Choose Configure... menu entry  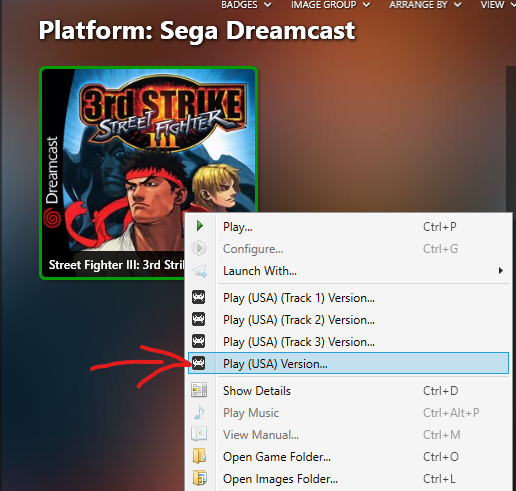click(x=348, y=249)
